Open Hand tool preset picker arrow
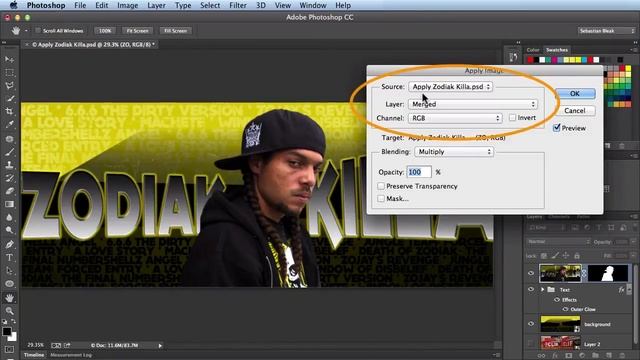 coord(26,31)
